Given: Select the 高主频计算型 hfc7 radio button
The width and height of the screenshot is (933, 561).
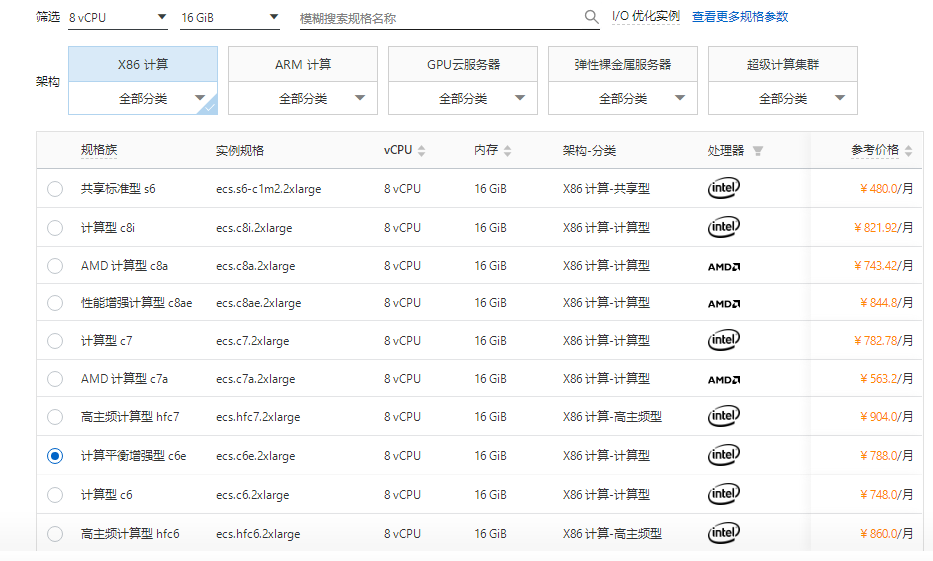Looking at the screenshot, I should tap(55, 417).
